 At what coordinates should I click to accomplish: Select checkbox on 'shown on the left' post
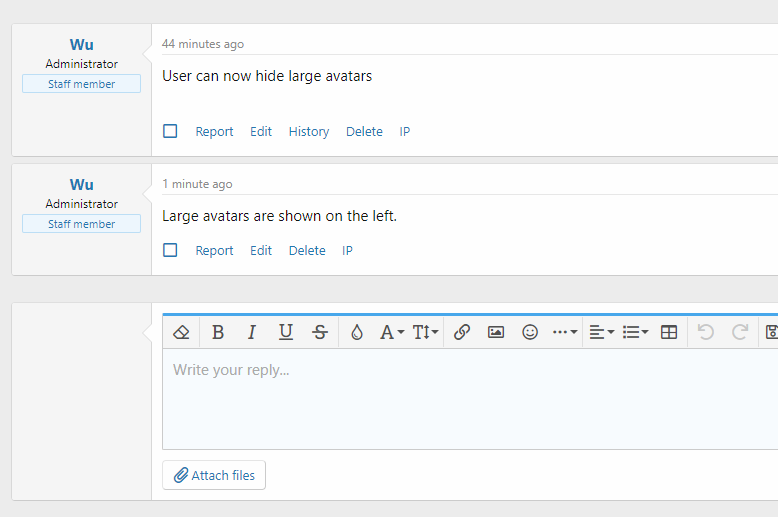(x=170, y=250)
